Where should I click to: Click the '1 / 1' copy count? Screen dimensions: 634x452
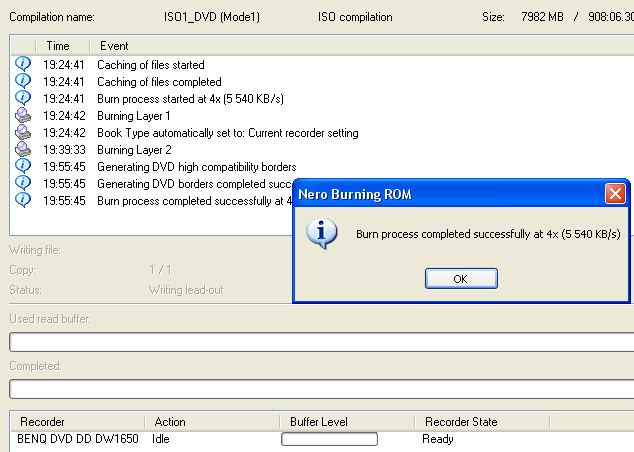coord(161,270)
